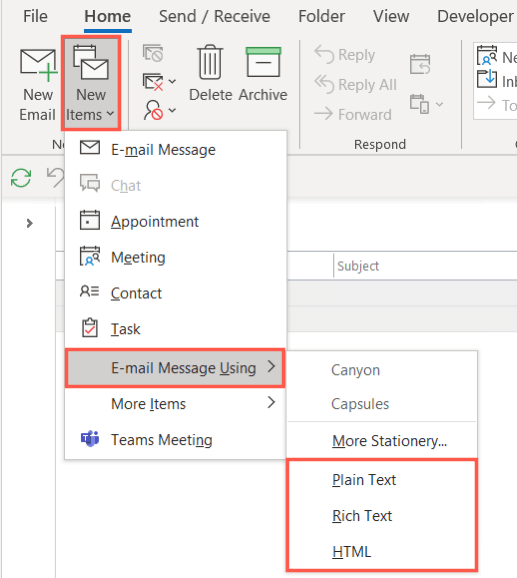Image resolution: width=517 pixels, height=578 pixels.
Task: Choose HTML message format
Action: 382,552
